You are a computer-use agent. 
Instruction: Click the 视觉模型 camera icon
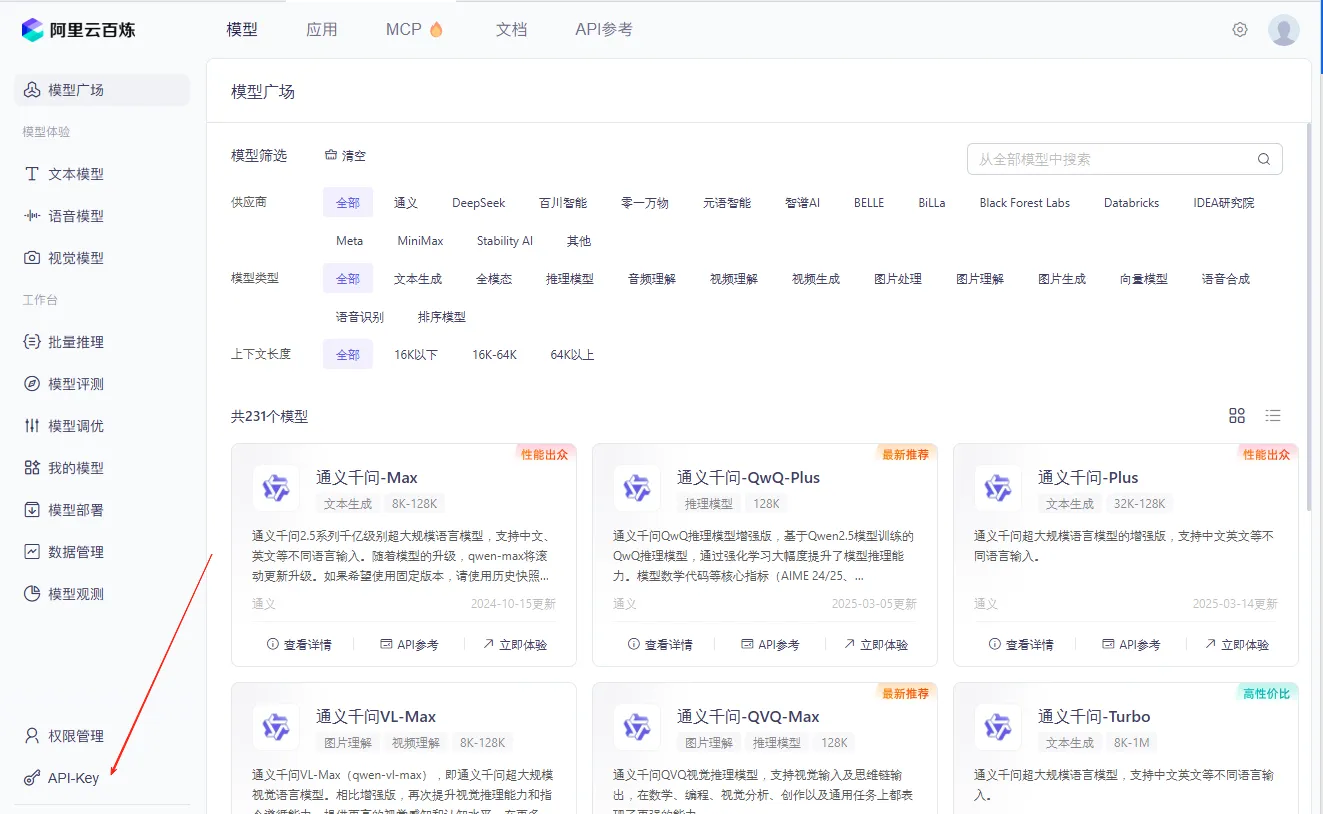32,258
